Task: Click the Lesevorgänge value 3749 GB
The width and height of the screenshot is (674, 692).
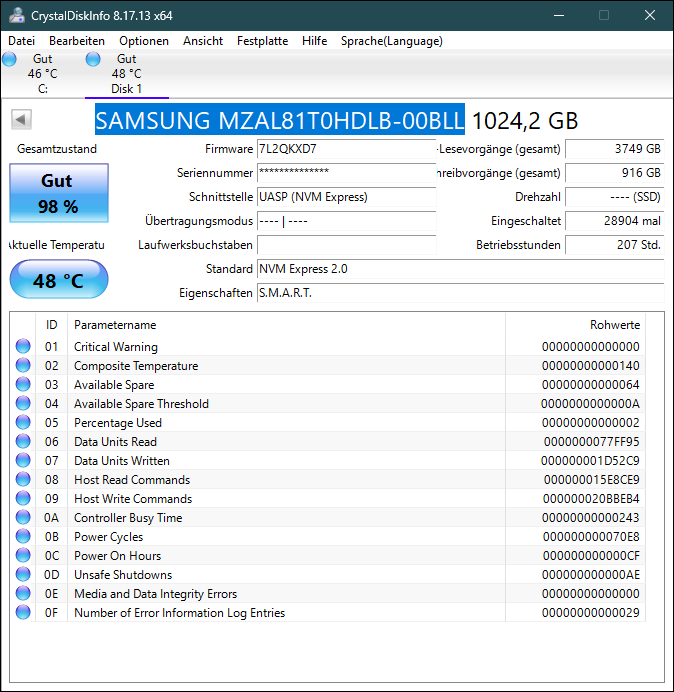Action: click(x=614, y=149)
